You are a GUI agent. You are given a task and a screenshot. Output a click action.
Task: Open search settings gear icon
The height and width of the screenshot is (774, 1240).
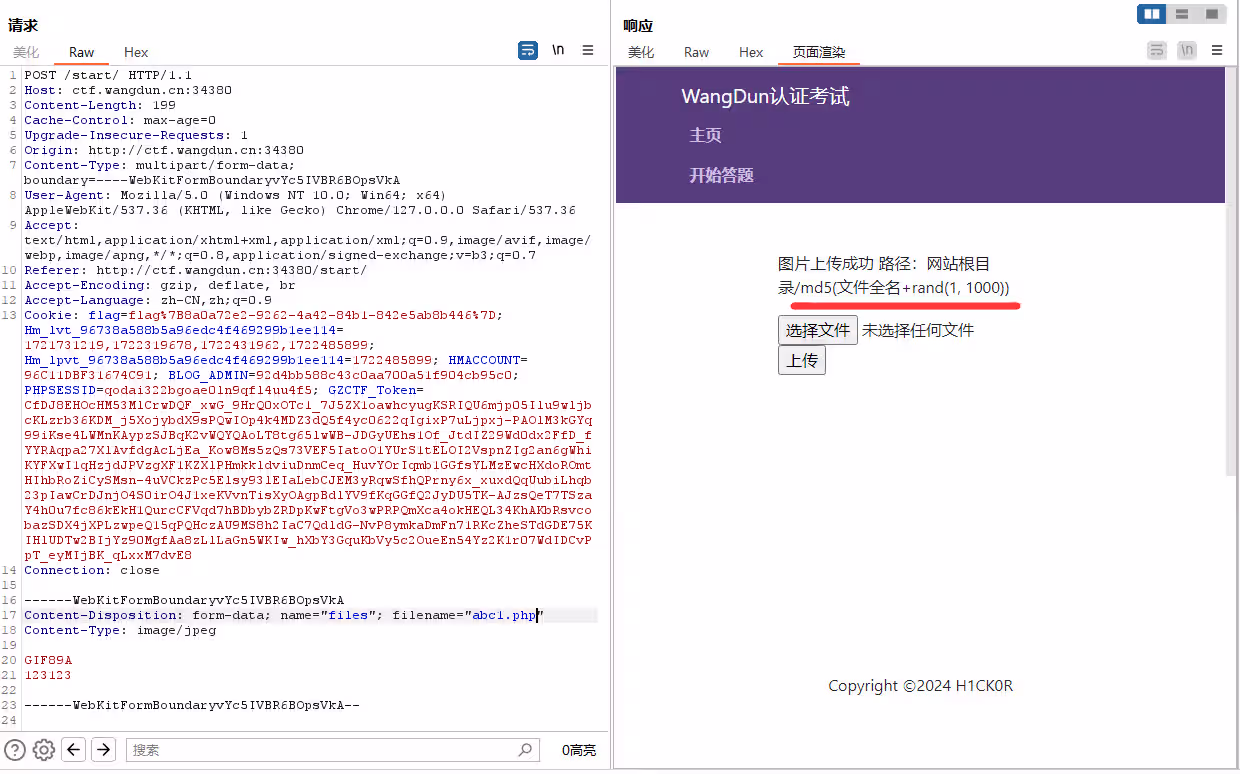point(43,750)
